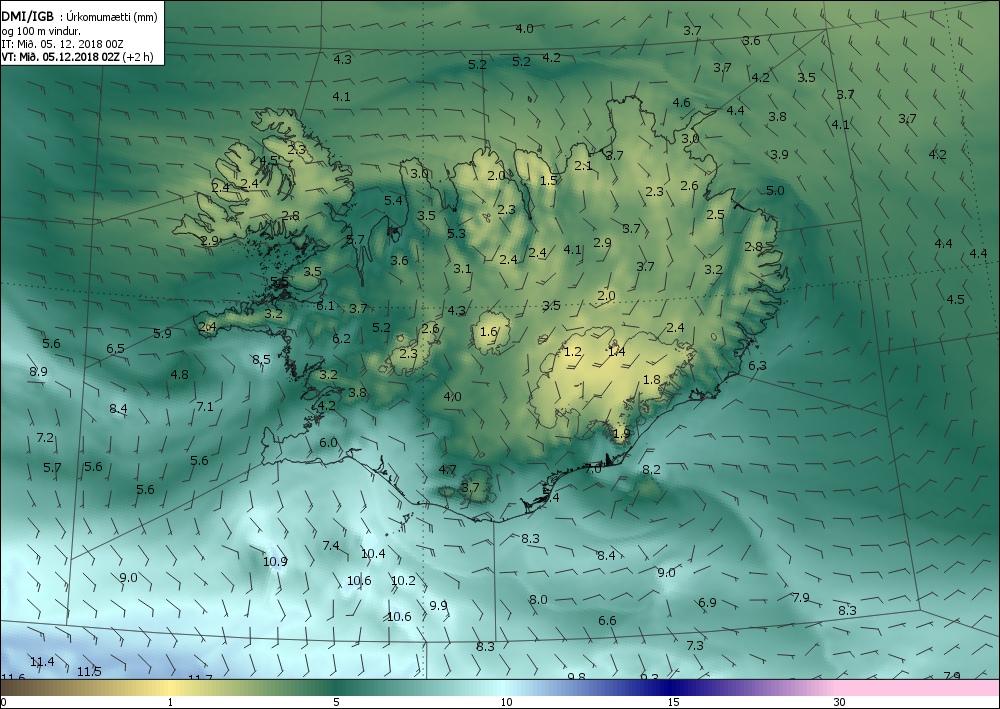Viewport: 1000px width, 709px height.
Task: Click the color scale label 5
Action: point(336,703)
